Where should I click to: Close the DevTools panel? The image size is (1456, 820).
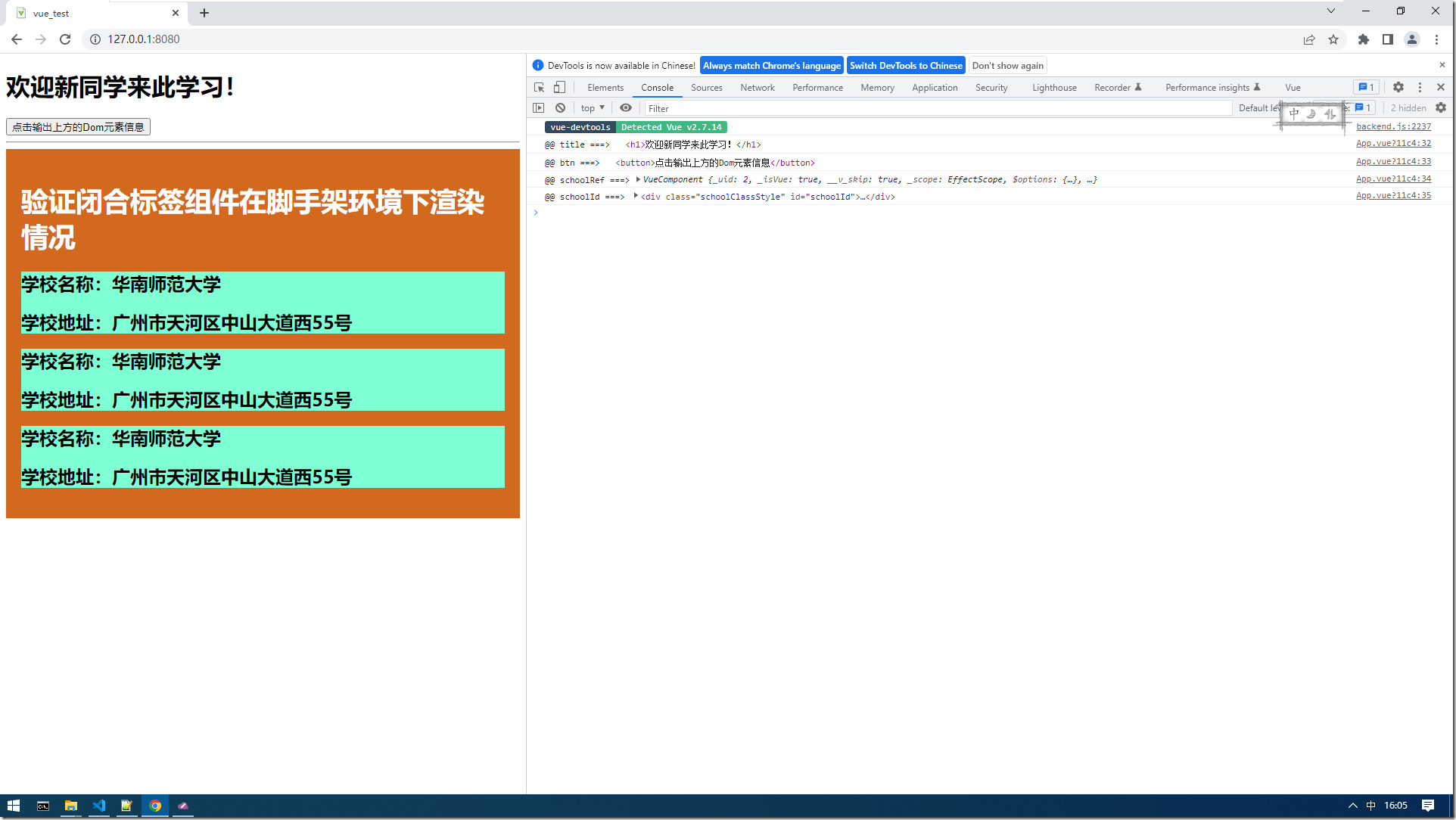(x=1441, y=88)
